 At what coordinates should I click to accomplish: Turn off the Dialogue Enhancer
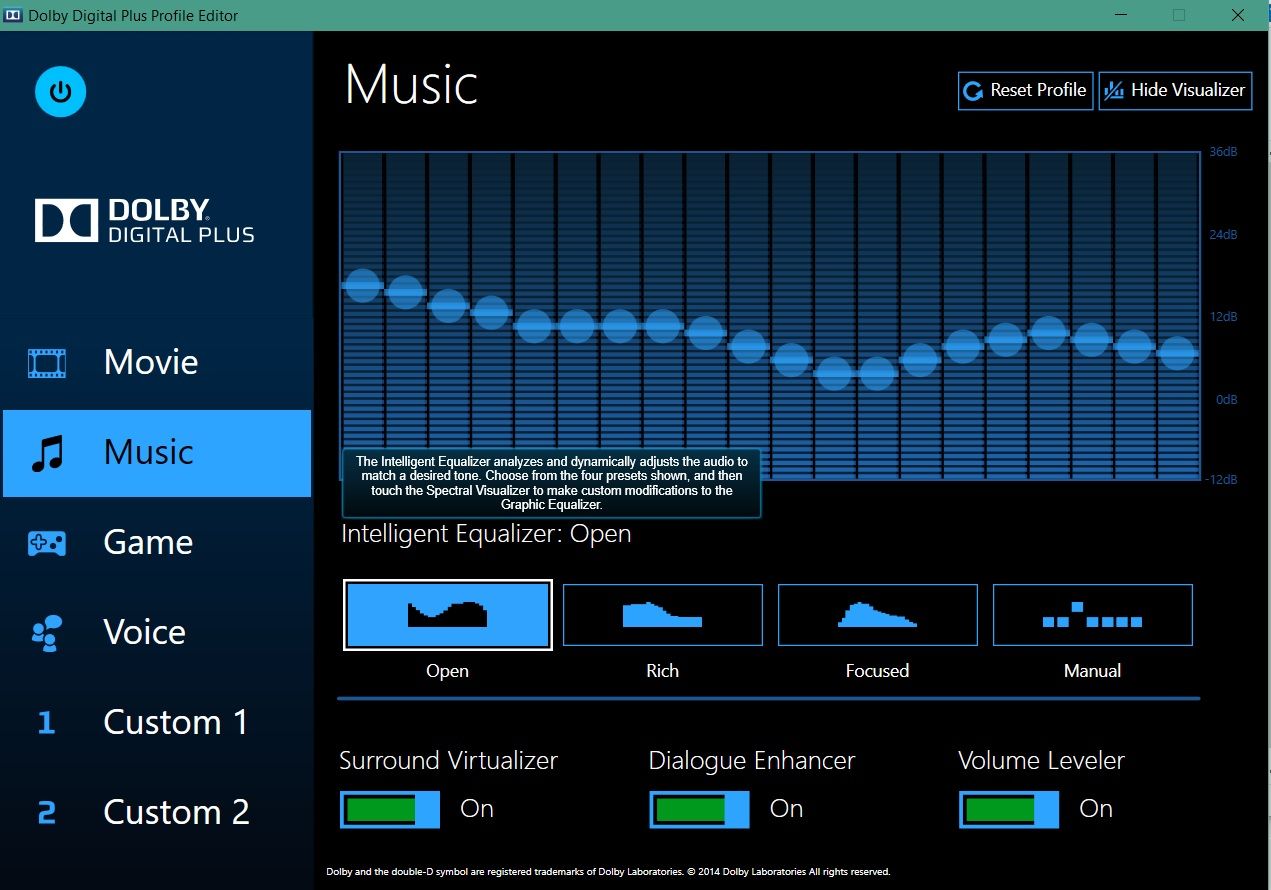[x=698, y=809]
